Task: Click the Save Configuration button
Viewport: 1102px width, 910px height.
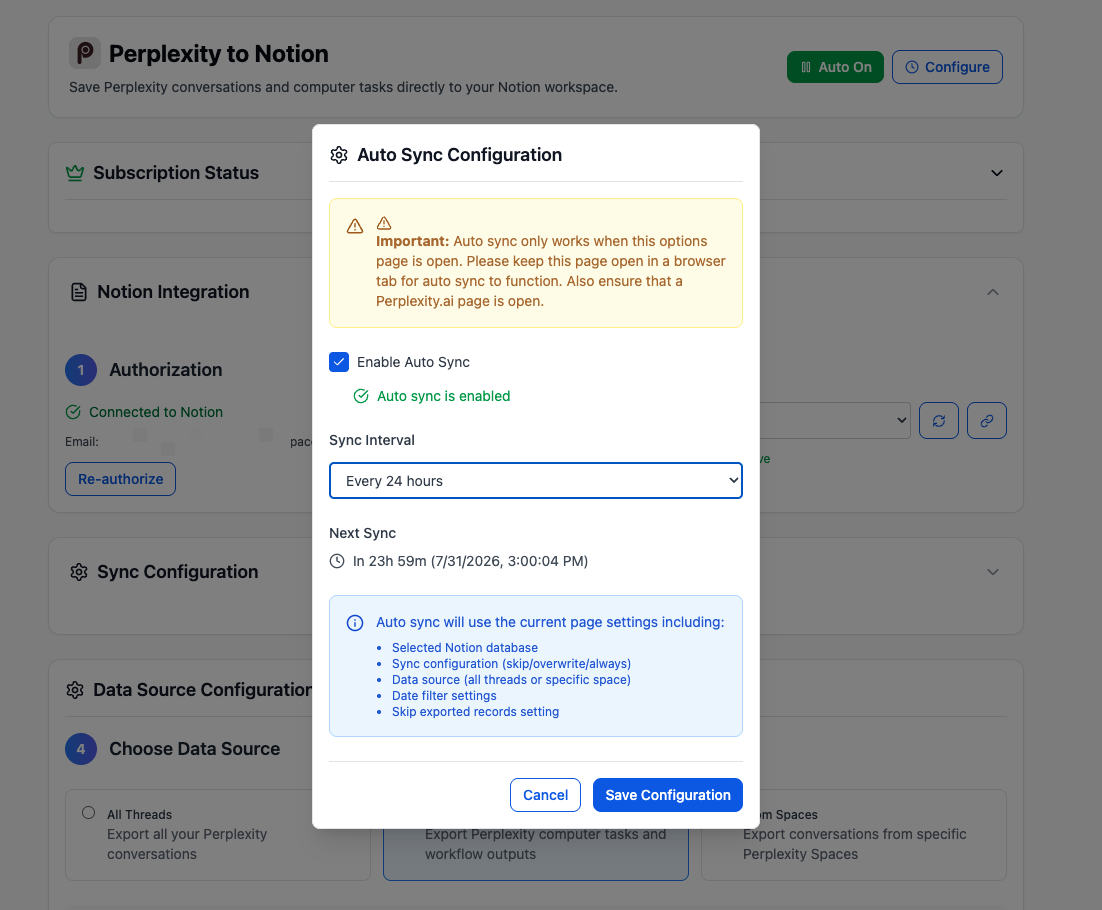Action: point(668,795)
